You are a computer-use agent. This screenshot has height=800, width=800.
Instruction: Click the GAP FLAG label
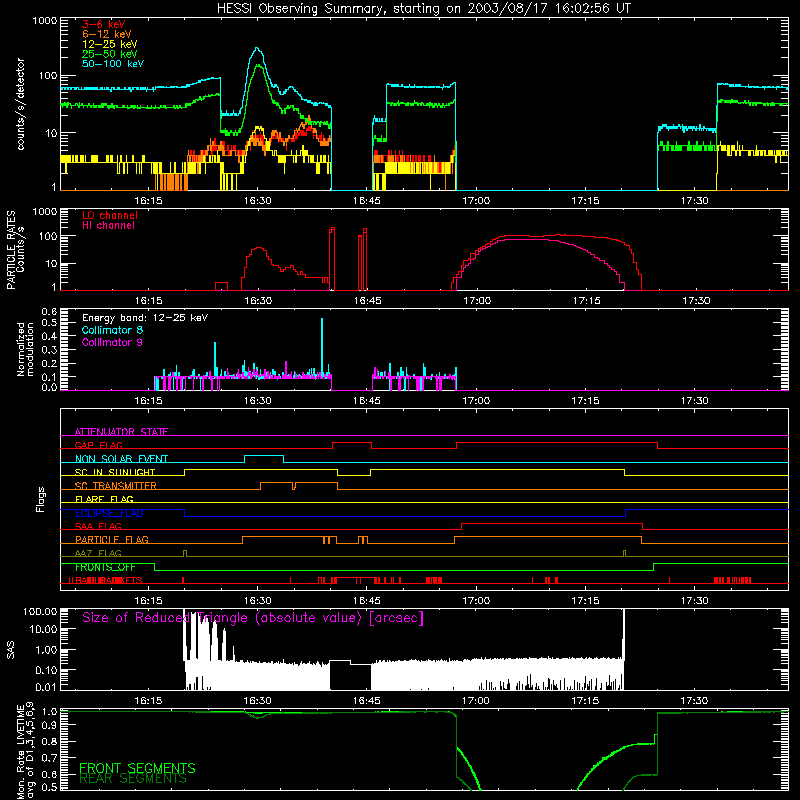click(x=98, y=445)
